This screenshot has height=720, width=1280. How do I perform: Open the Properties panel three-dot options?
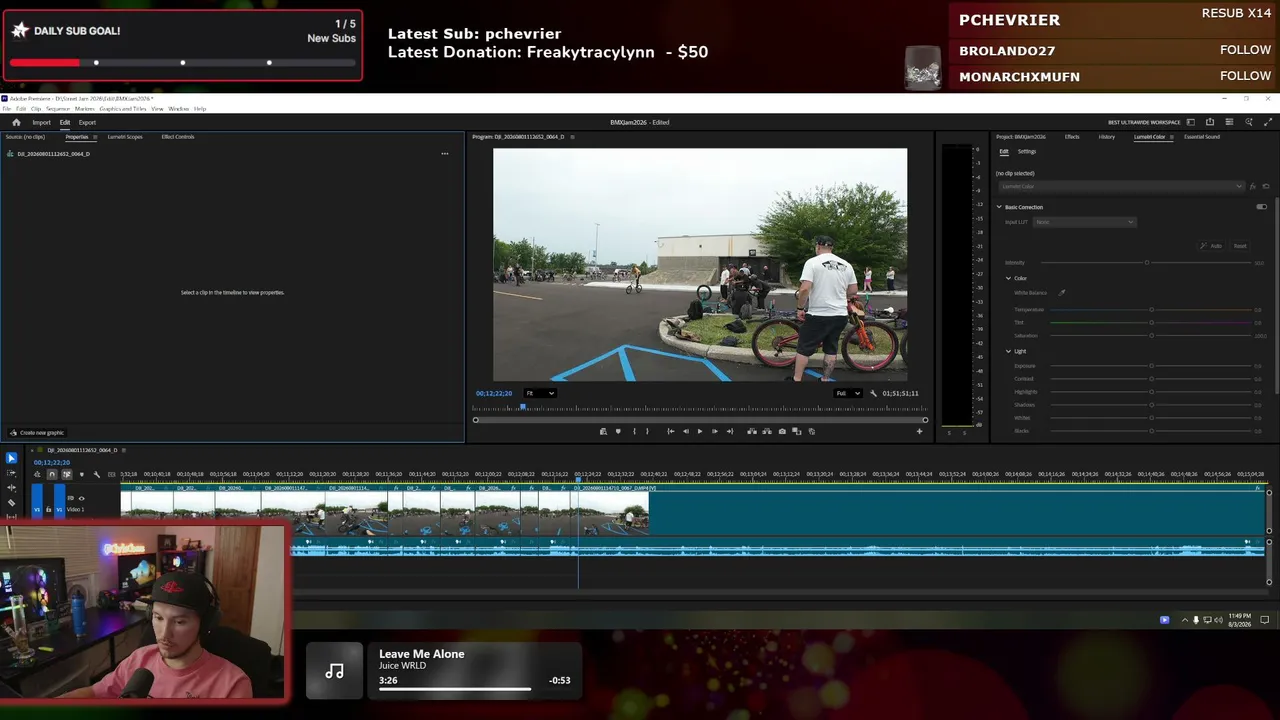tap(445, 154)
